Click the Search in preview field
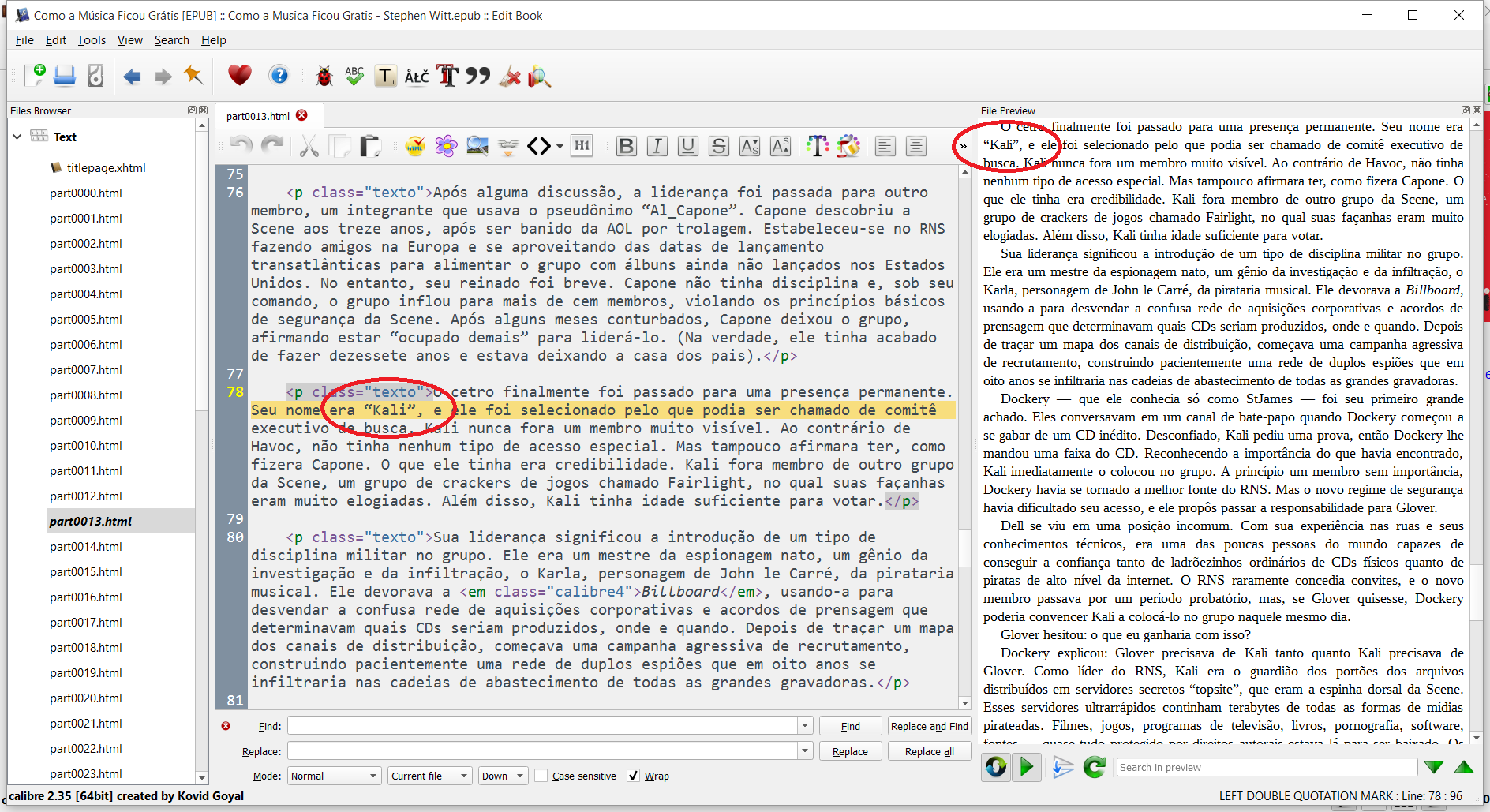The height and width of the screenshot is (812, 1490). [x=1267, y=767]
